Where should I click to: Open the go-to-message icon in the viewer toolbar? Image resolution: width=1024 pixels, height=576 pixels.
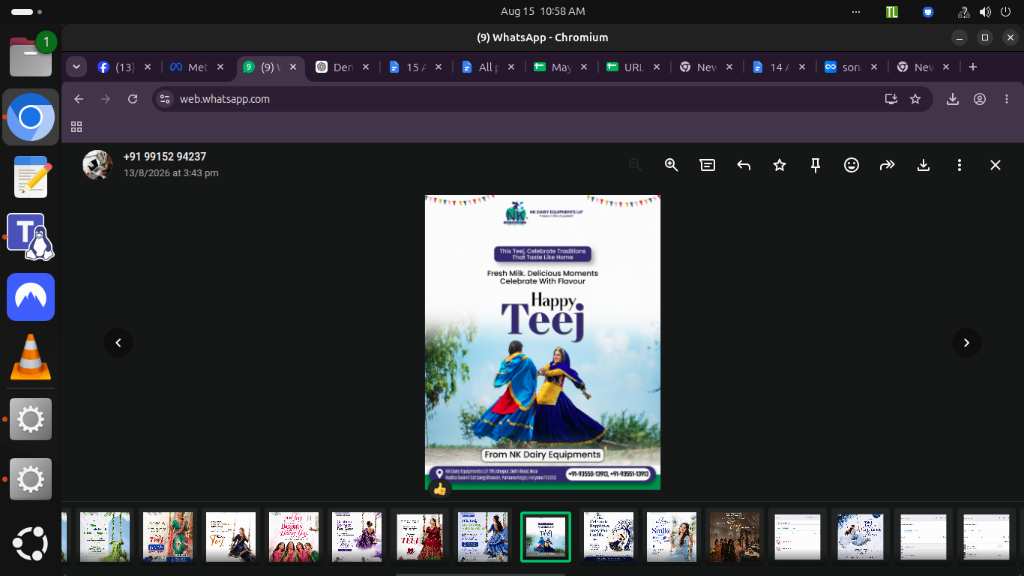pos(707,165)
